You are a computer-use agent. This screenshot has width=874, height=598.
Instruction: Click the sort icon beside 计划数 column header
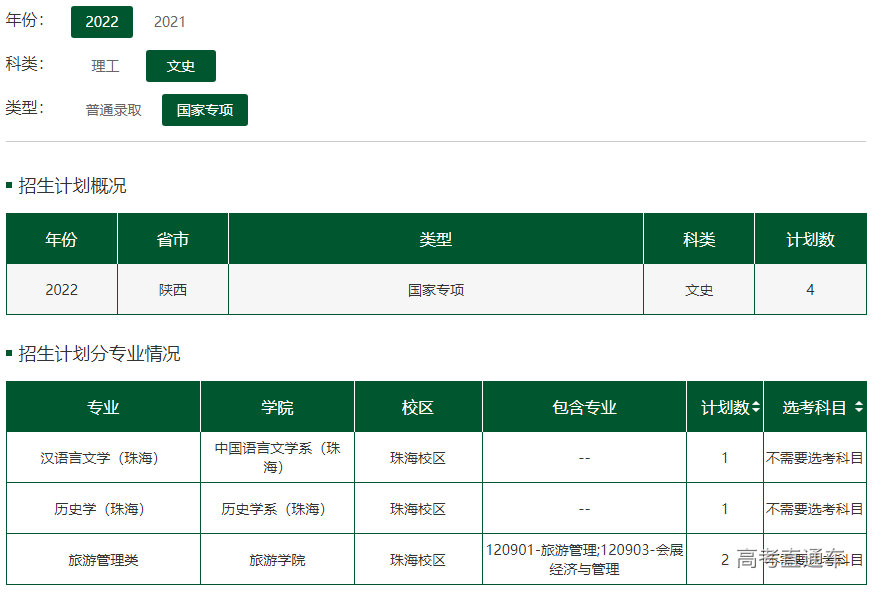[x=756, y=408]
